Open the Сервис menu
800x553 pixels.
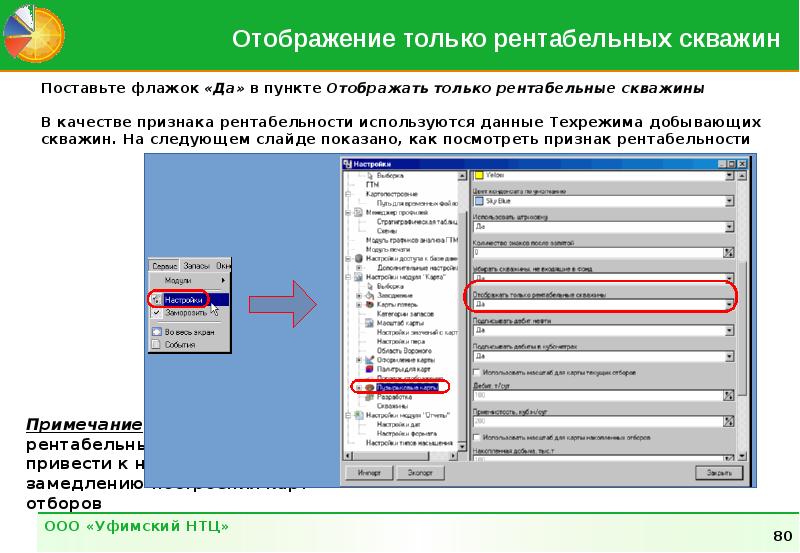click(x=165, y=266)
